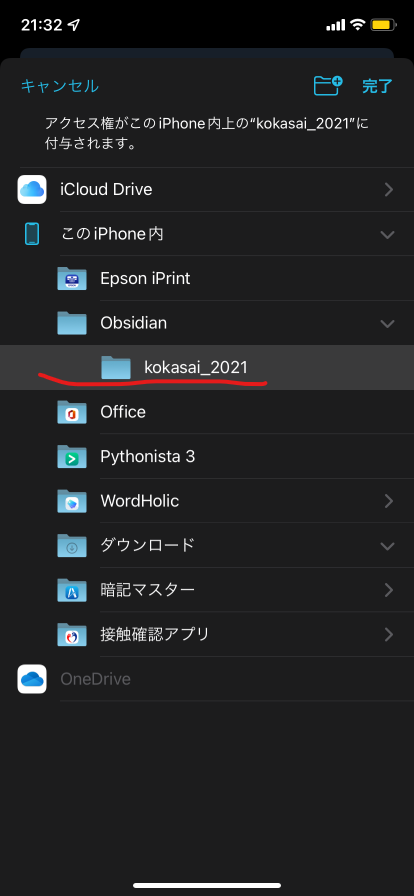Image resolution: width=414 pixels, height=896 pixels.
Task: Tap the Epson iPrint folder icon
Action: click(x=72, y=279)
